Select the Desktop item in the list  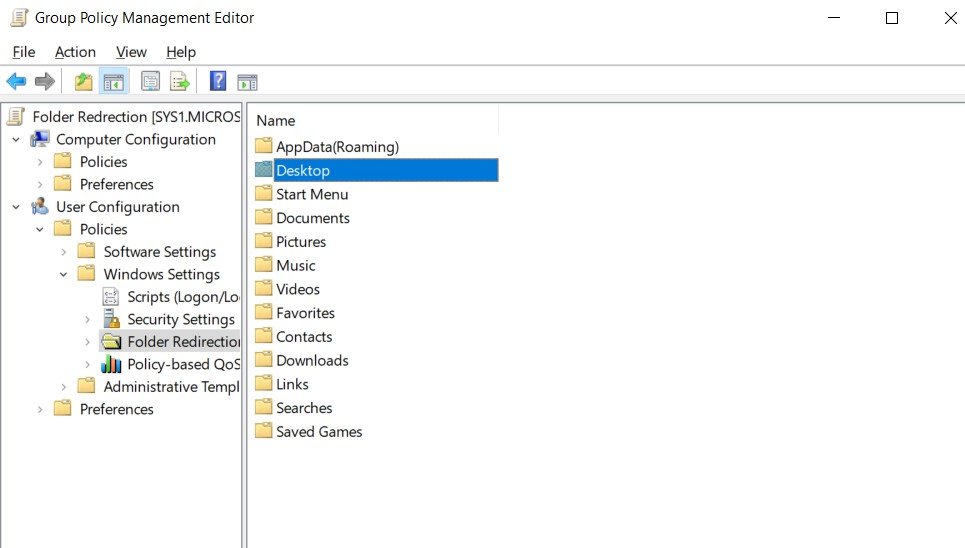click(386, 170)
